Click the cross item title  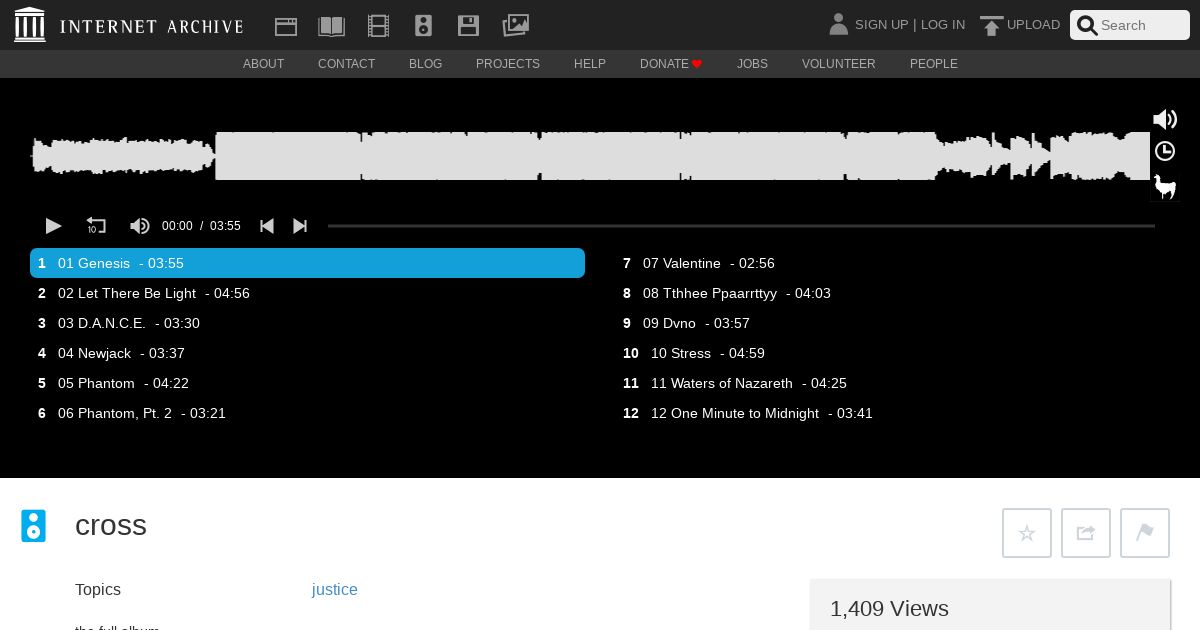111,526
